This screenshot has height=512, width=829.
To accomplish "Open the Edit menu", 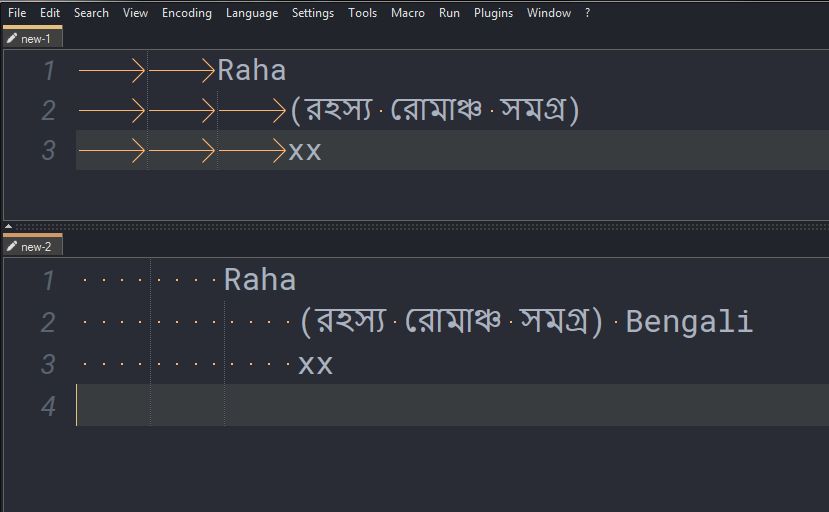I will (50, 13).
